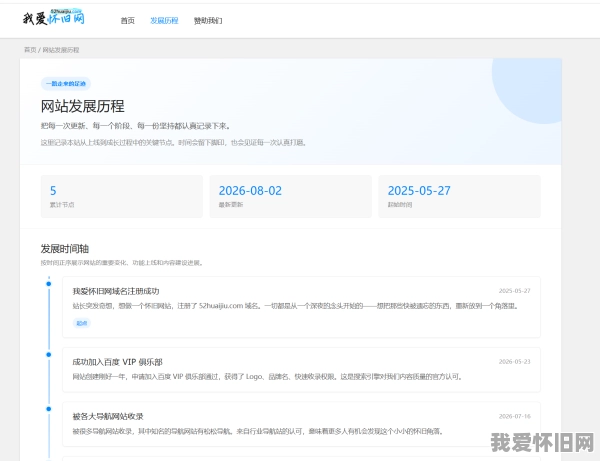
Task: Click the section note starting with 按时间正序
Action: tap(122, 263)
